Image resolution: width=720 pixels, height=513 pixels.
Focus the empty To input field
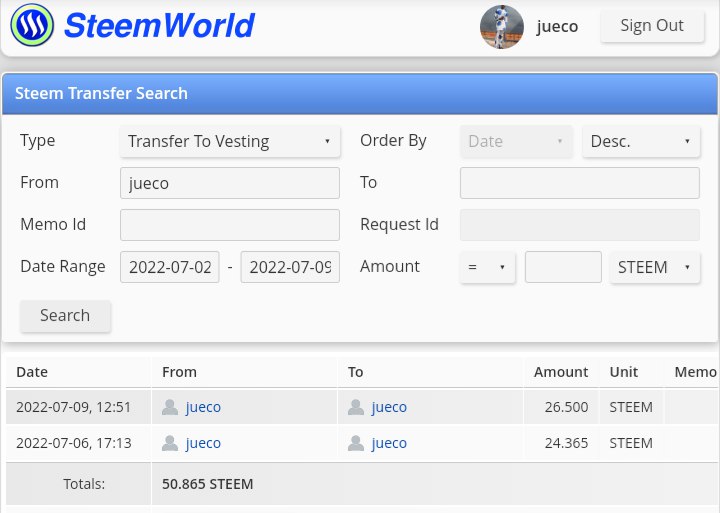(x=580, y=183)
